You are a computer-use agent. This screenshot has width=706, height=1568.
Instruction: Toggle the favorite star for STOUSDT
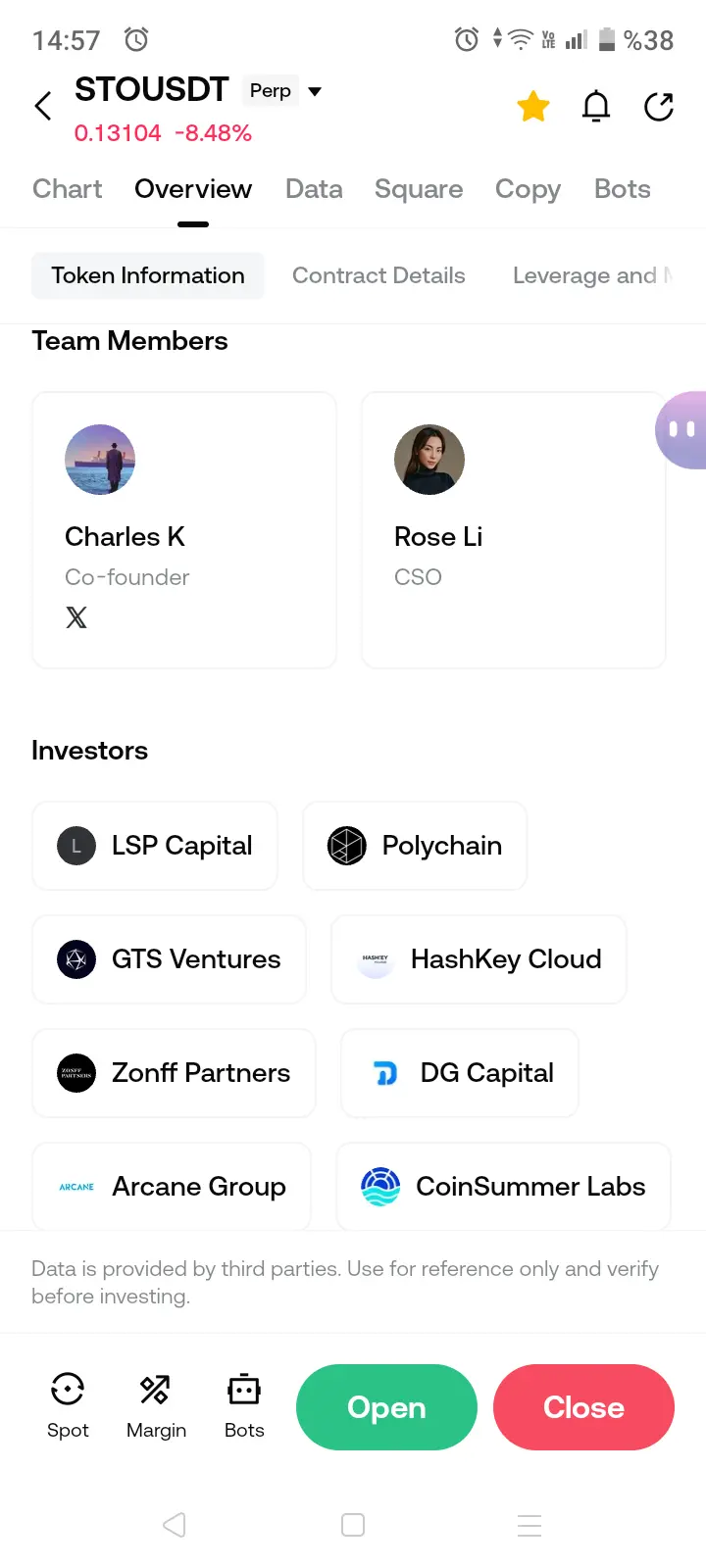pyautogui.click(x=533, y=106)
